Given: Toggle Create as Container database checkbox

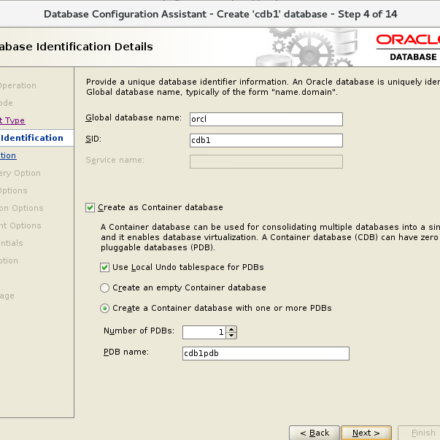Looking at the screenshot, I should pyautogui.click(x=90, y=208).
